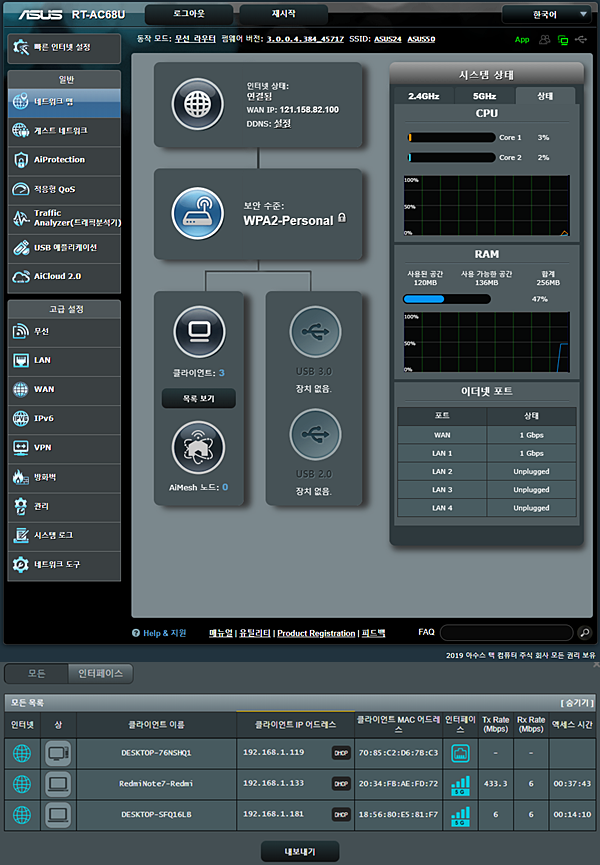Select the device icon for DESKTOP-SFQ16LB

coord(58,815)
